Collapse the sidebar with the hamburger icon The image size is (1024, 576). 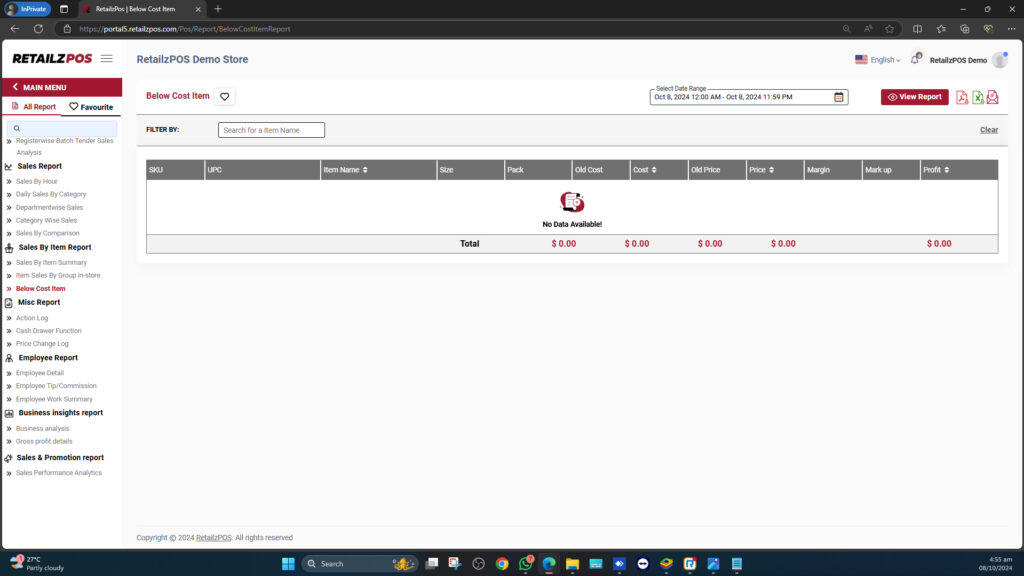point(106,58)
